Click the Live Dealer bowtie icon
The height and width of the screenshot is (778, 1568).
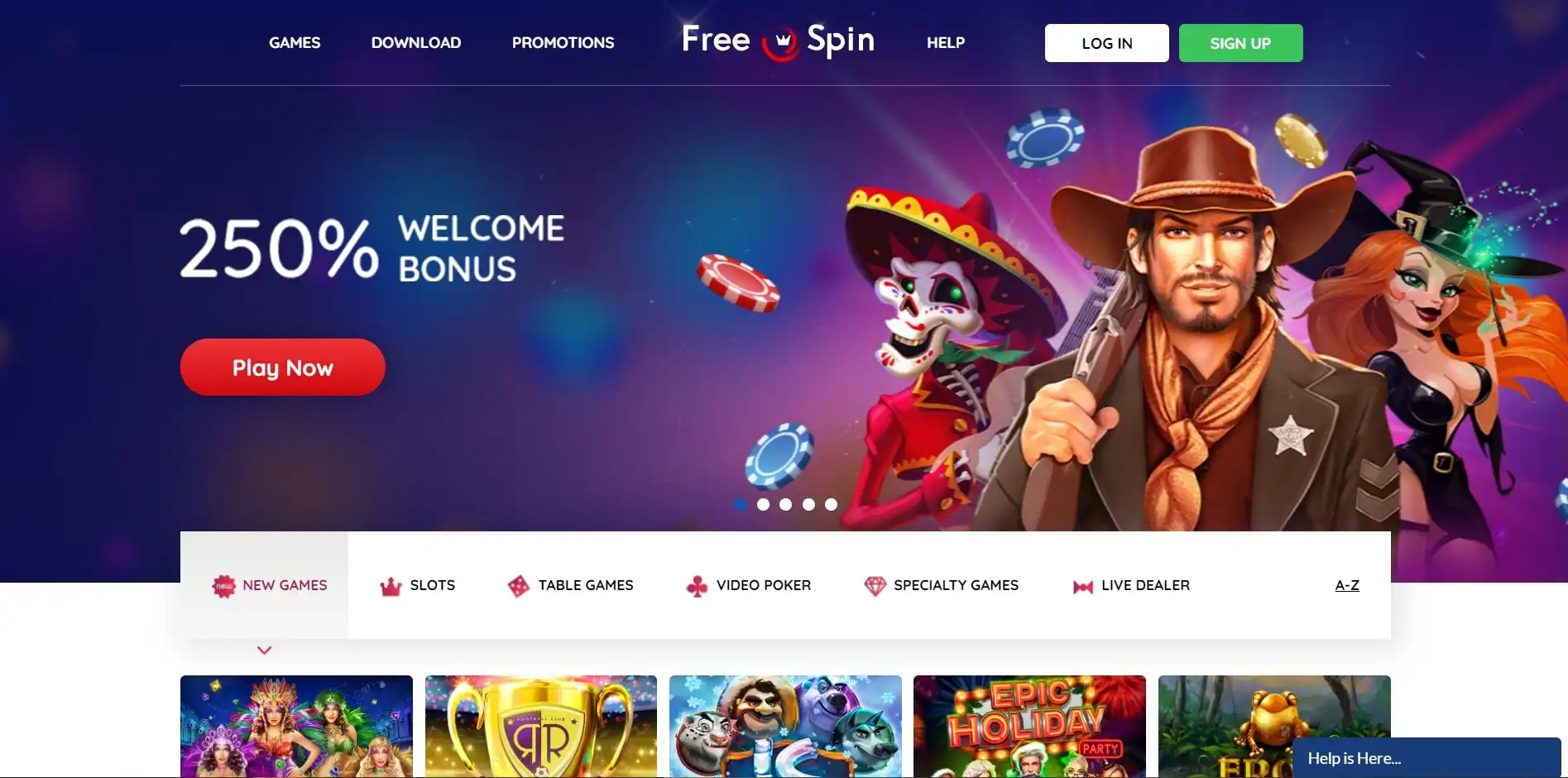[1083, 587]
